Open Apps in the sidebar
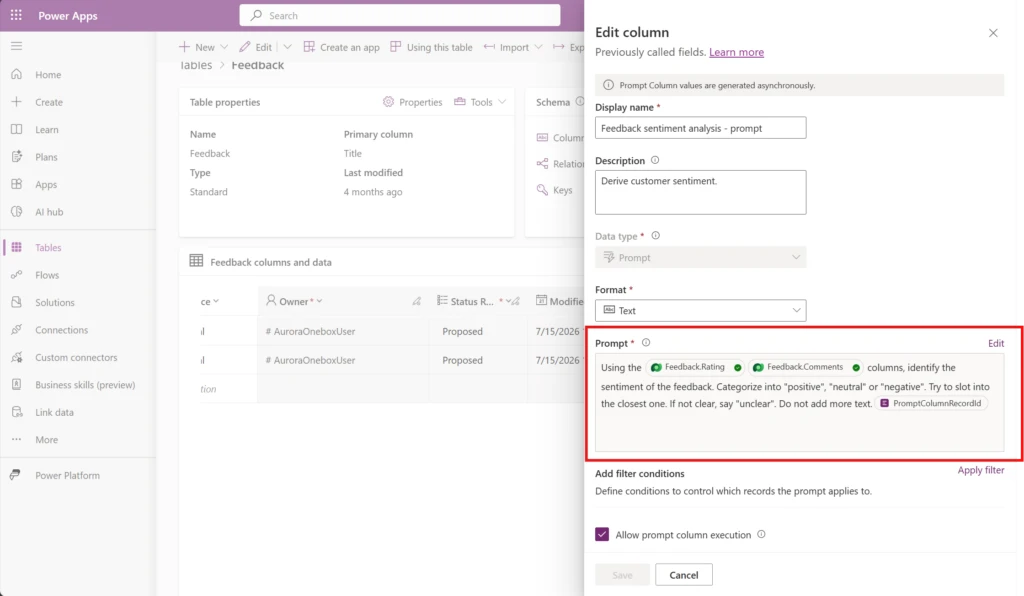 pos(46,184)
